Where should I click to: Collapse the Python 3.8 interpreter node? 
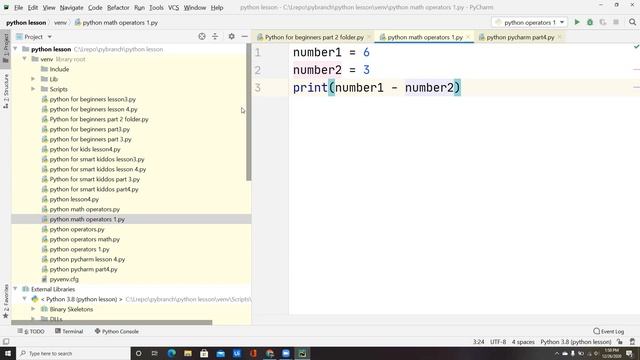[24, 299]
